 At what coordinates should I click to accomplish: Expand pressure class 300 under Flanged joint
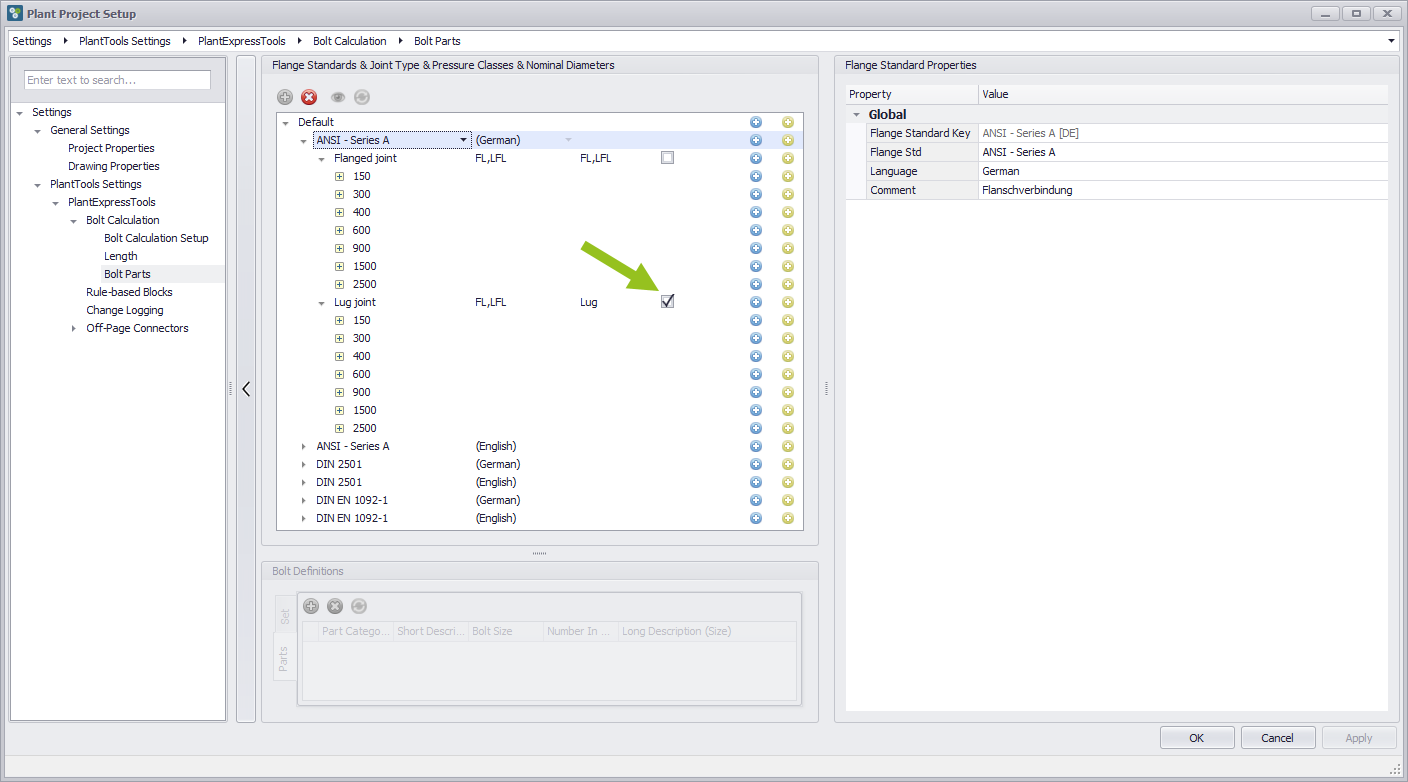339,194
